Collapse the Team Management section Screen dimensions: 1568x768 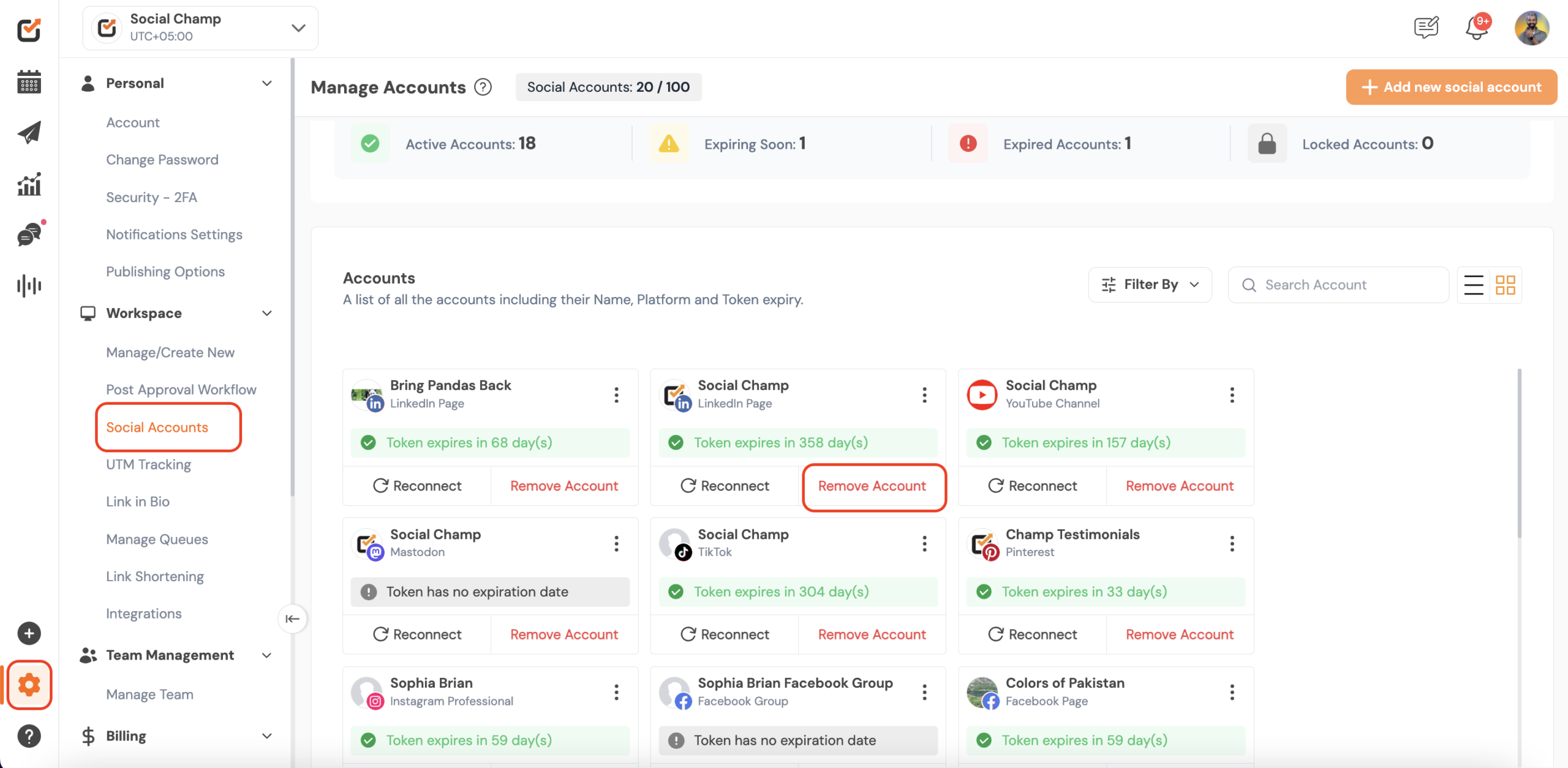click(x=267, y=655)
